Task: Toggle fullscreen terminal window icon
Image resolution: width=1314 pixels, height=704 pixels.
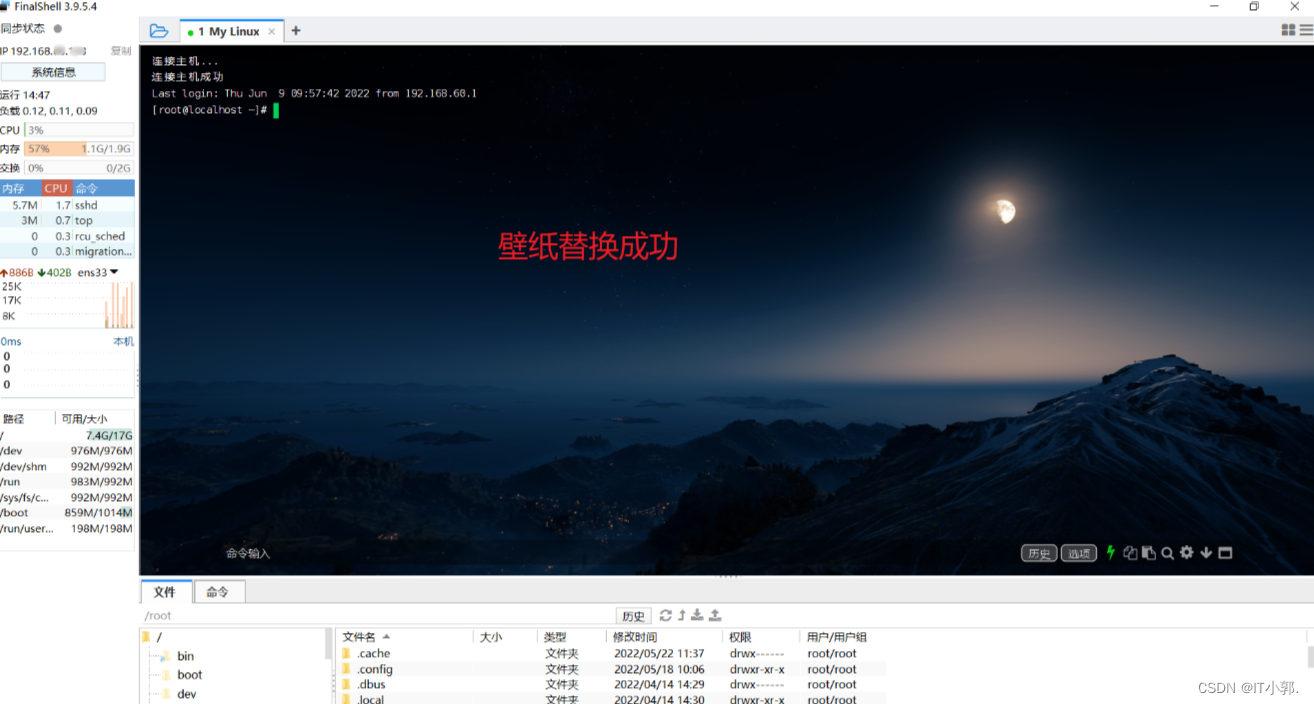Action: pos(1225,553)
